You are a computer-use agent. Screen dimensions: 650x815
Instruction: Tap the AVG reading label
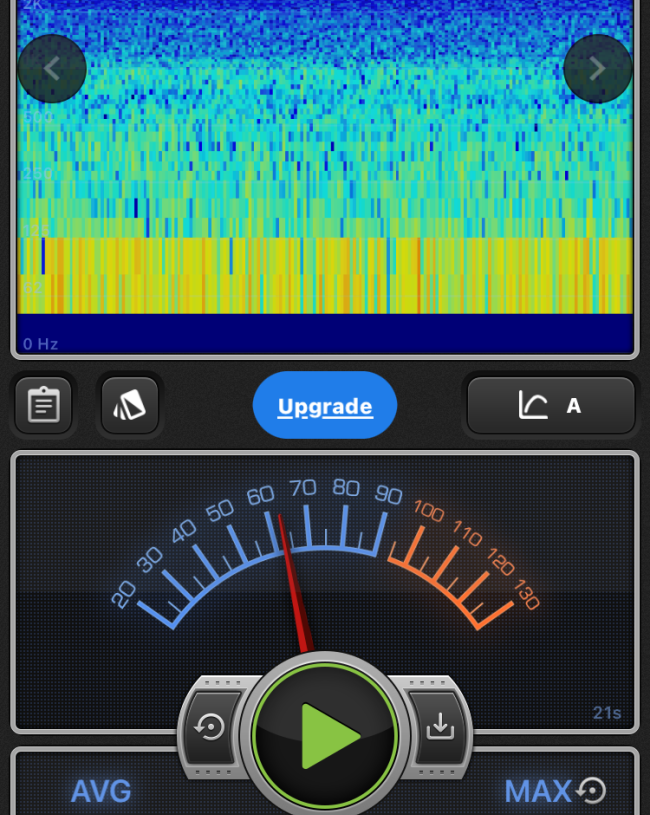(101, 791)
